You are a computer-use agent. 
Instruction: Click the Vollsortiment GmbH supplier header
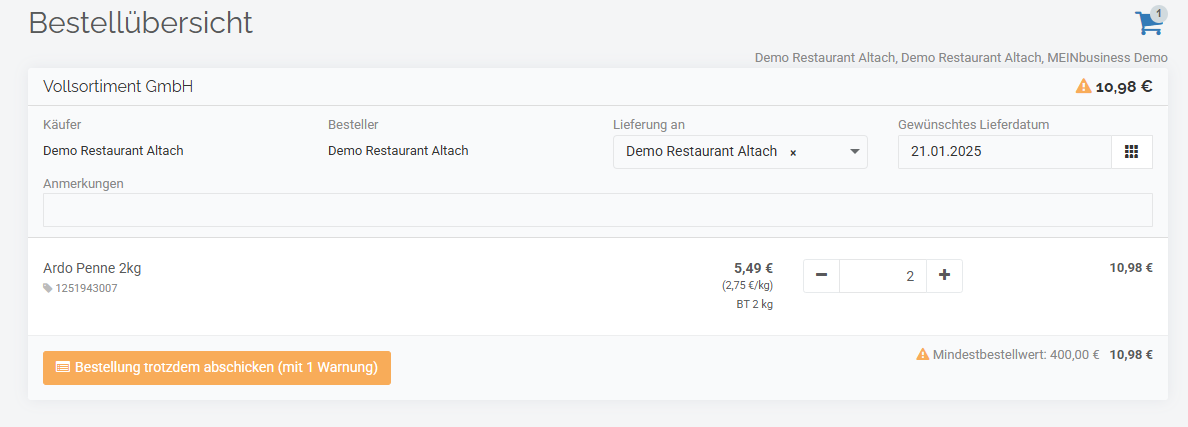point(118,86)
